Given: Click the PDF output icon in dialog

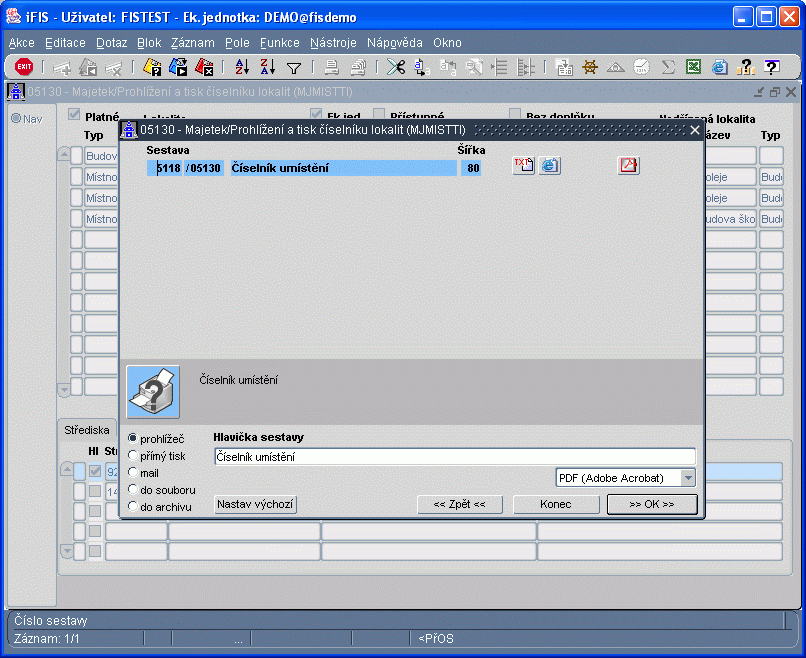Looking at the screenshot, I should coord(628,166).
